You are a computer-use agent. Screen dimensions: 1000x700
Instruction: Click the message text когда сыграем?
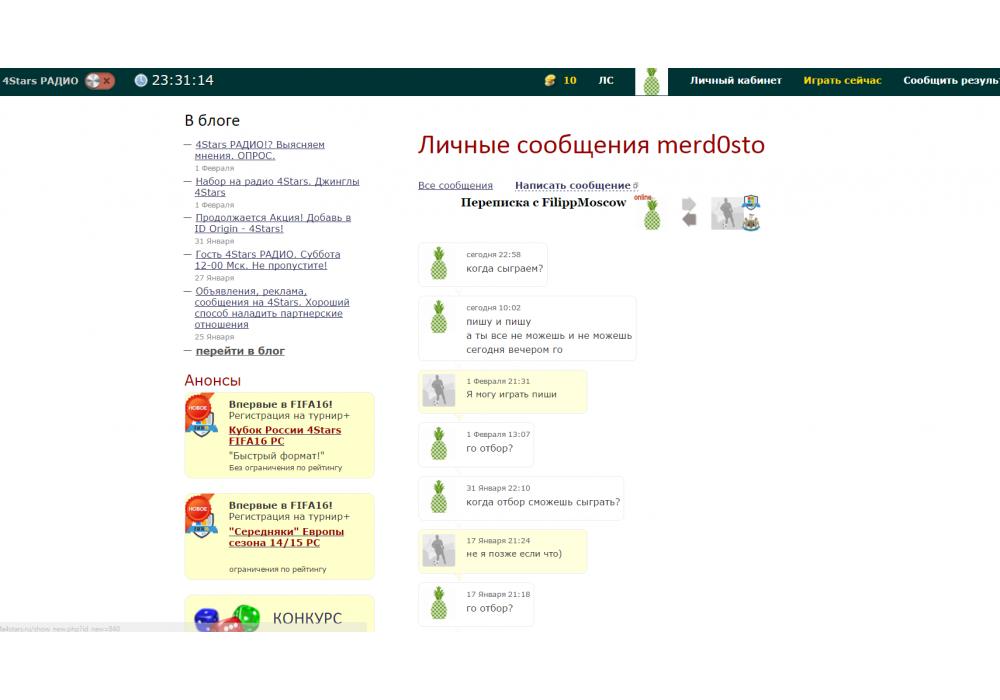pos(504,268)
